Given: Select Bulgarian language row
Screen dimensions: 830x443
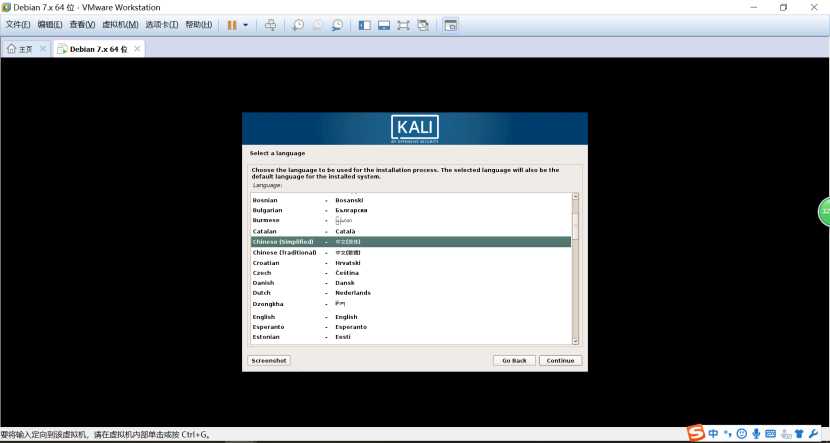Looking at the screenshot, I should 411,210.
